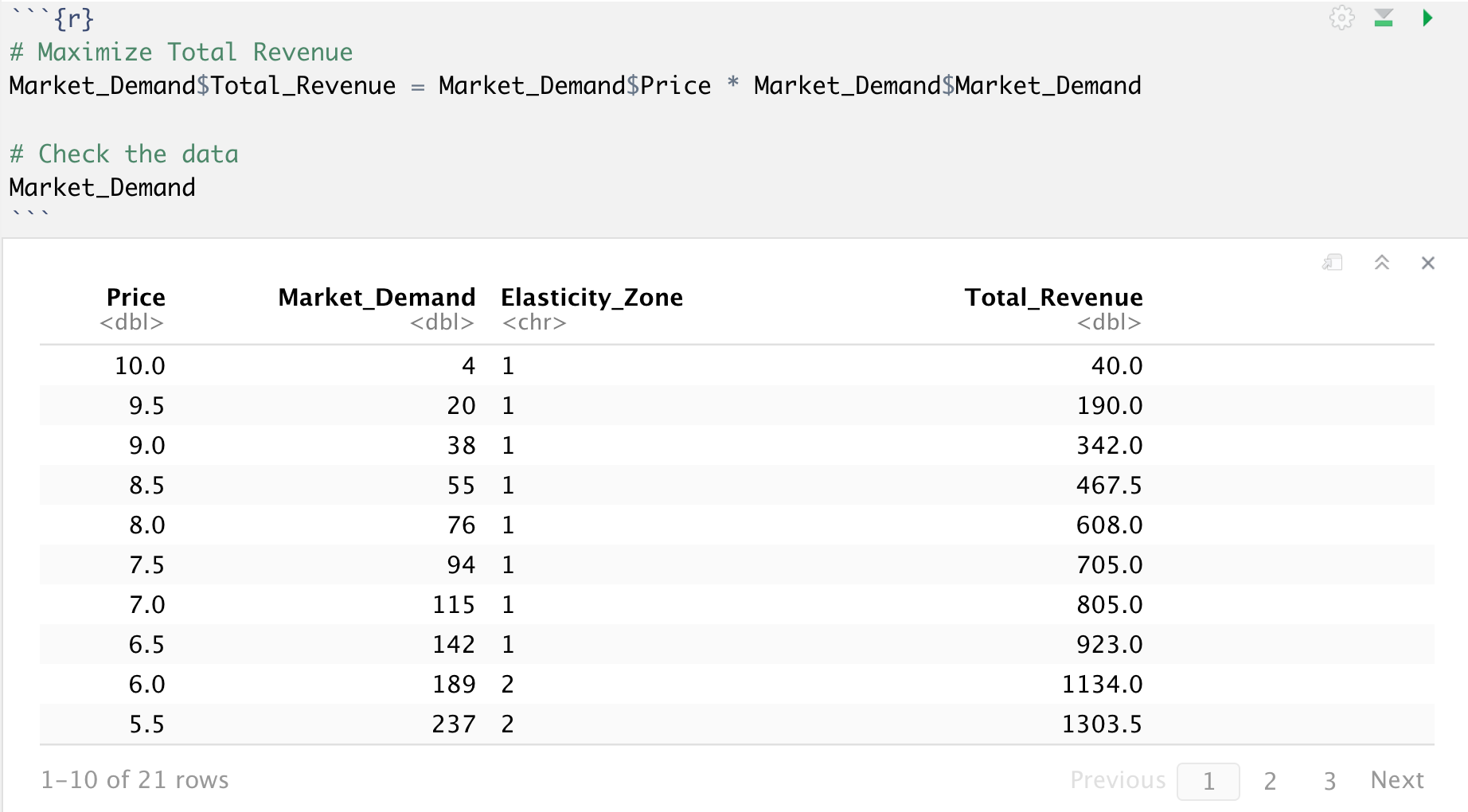Run all chunks above this chunk
1468x812 pixels.
pyautogui.click(x=1384, y=18)
